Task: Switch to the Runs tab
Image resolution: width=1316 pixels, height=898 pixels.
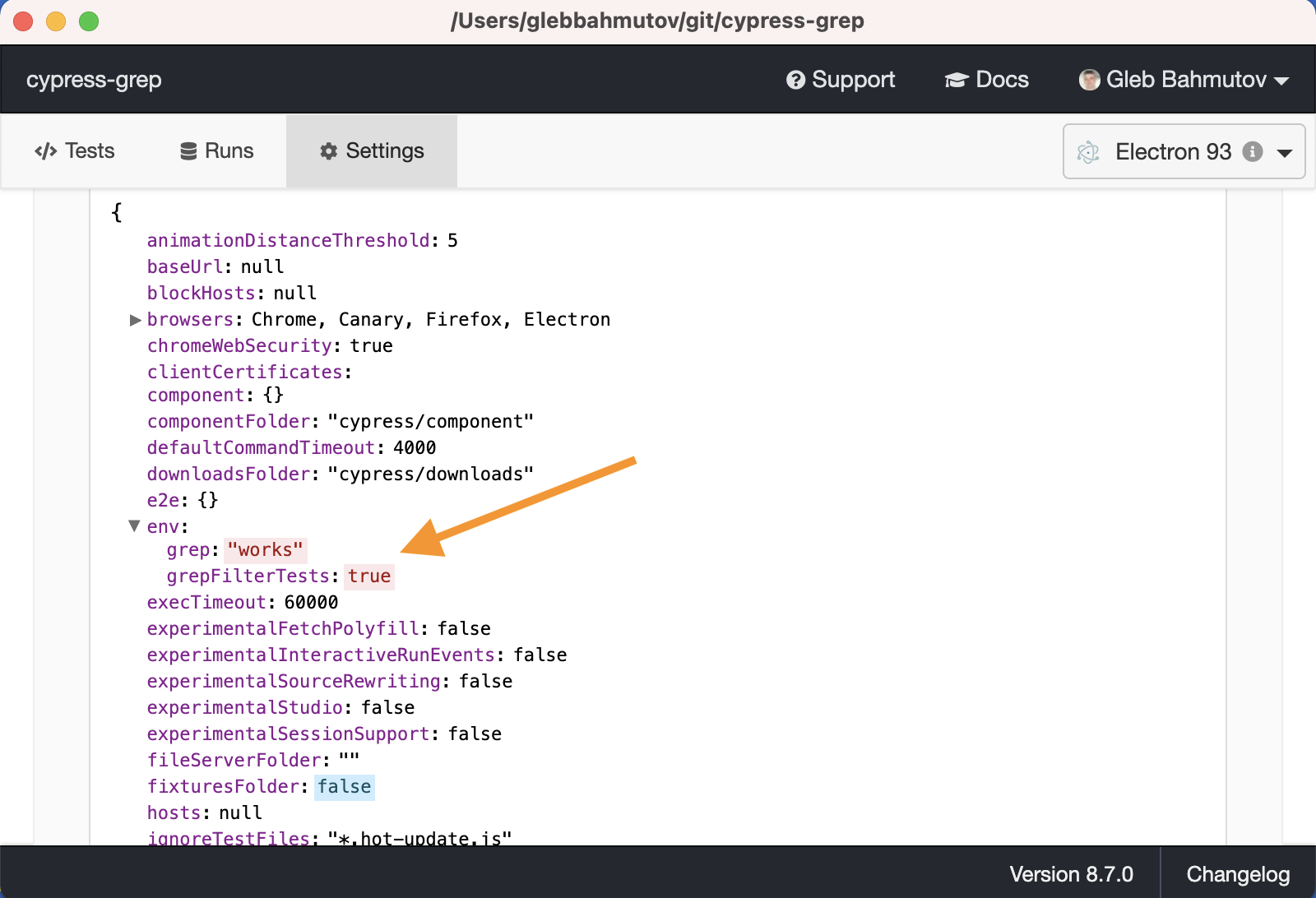Action: (216, 151)
